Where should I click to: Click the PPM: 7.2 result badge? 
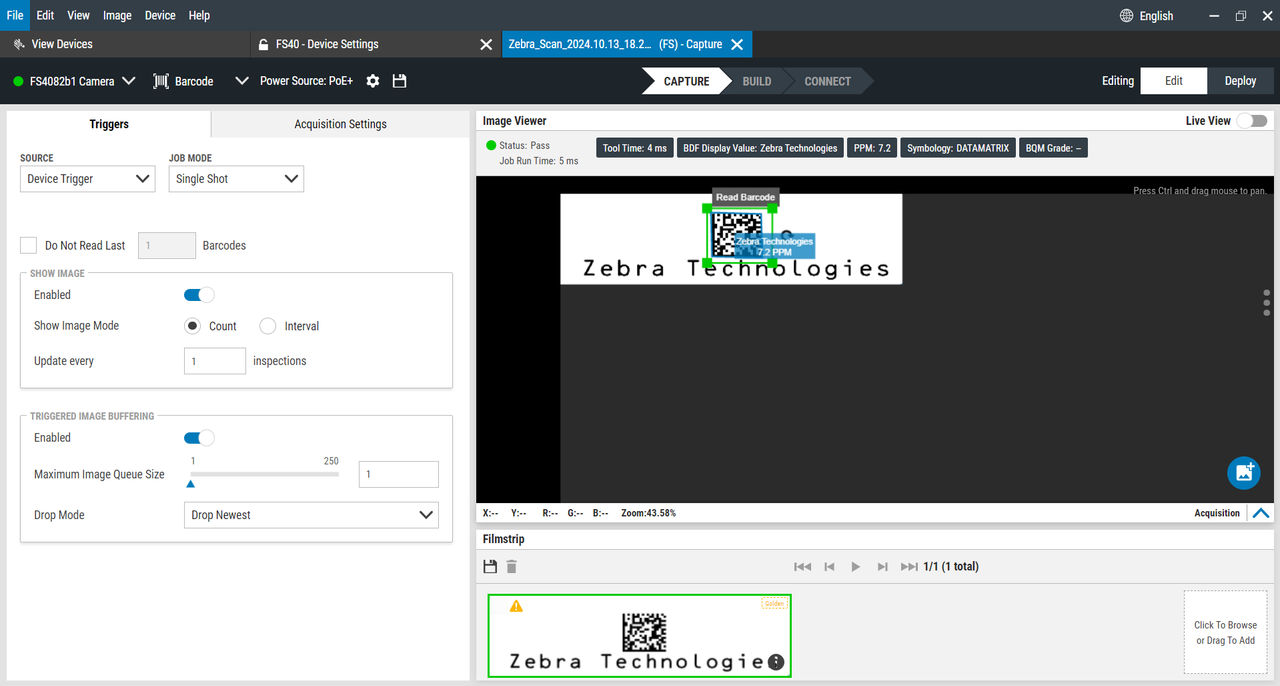click(872, 148)
